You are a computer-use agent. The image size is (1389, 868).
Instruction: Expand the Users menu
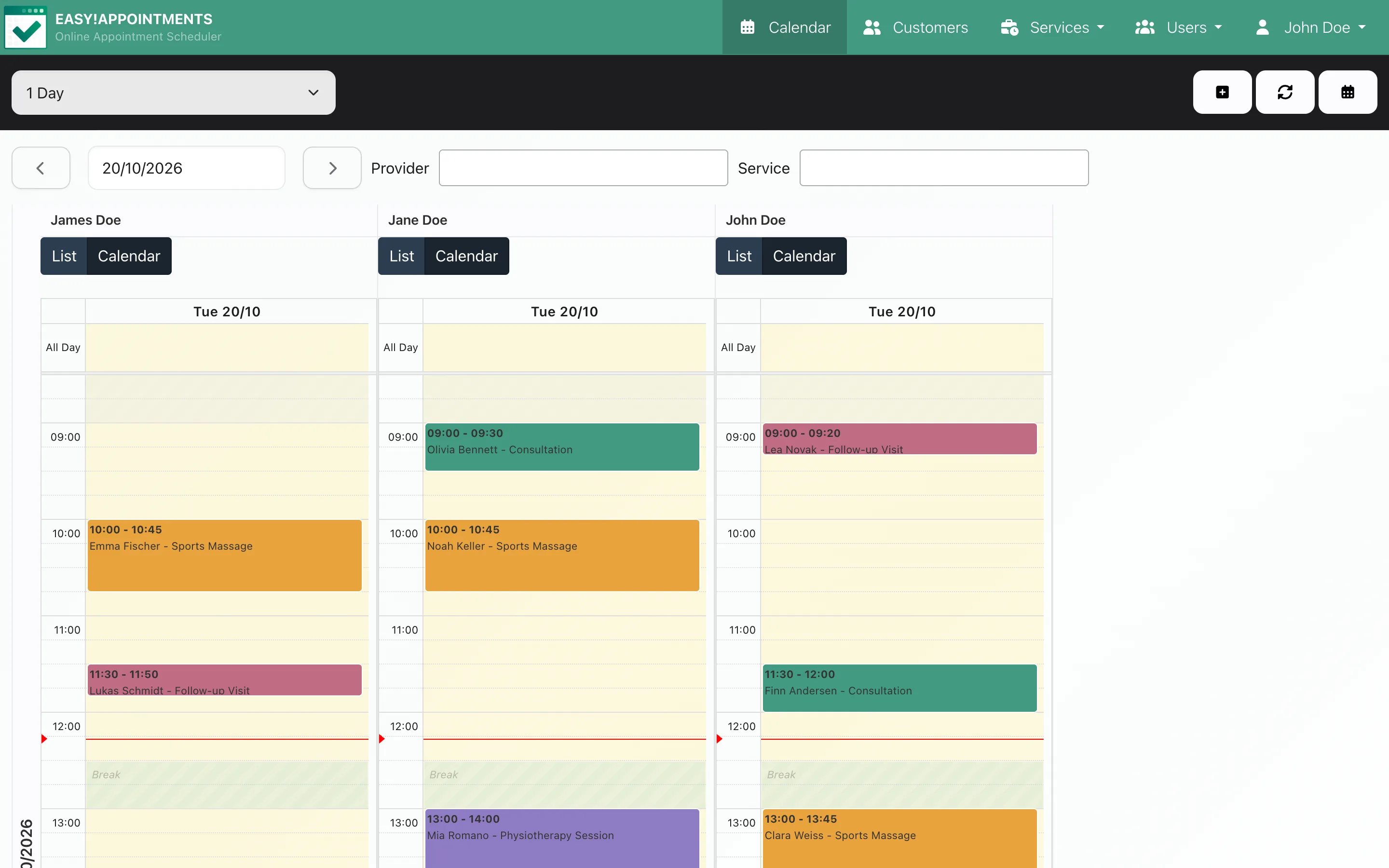click(1178, 27)
